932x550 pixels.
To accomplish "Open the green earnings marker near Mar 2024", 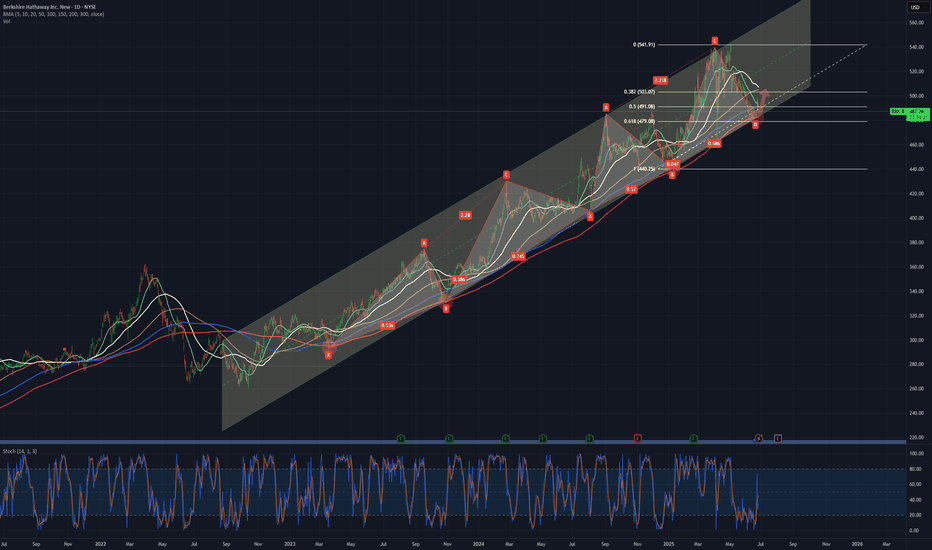I will [x=505, y=438].
